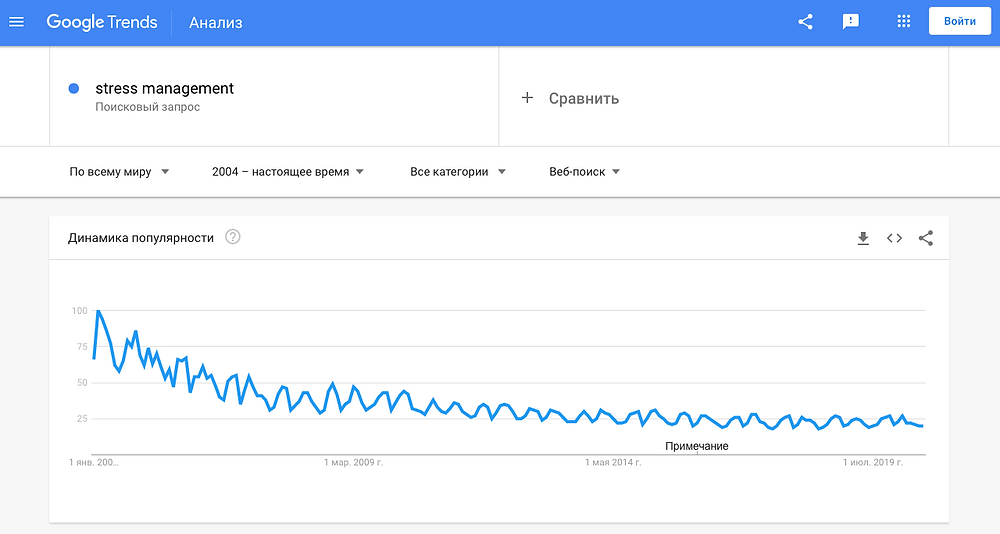The image size is (1000, 534).
Task: Open embed code for the chart
Action: (894, 238)
